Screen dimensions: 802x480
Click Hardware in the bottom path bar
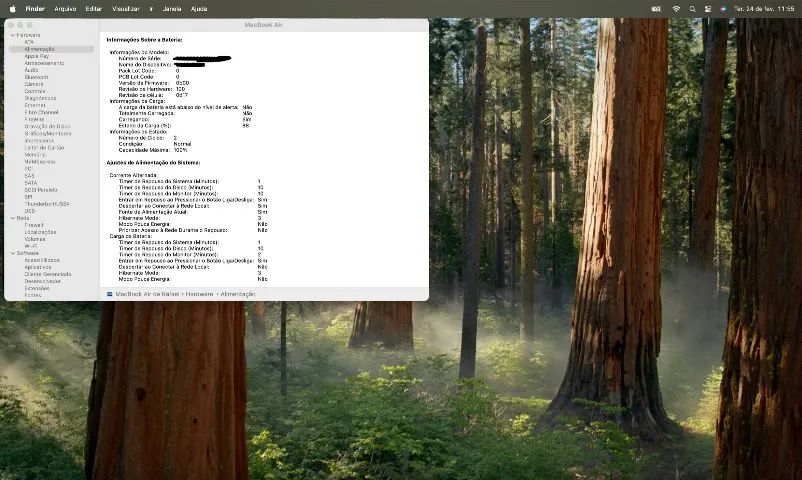click(x=199, y=294)
